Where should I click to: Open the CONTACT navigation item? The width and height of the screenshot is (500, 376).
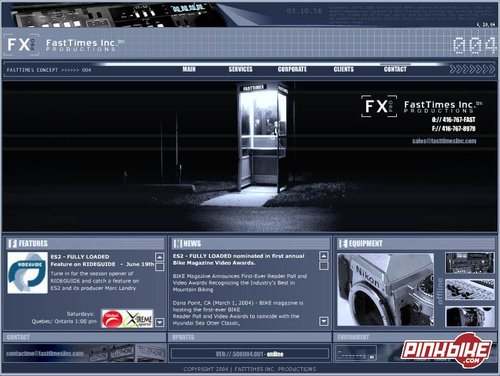(395, 69)
